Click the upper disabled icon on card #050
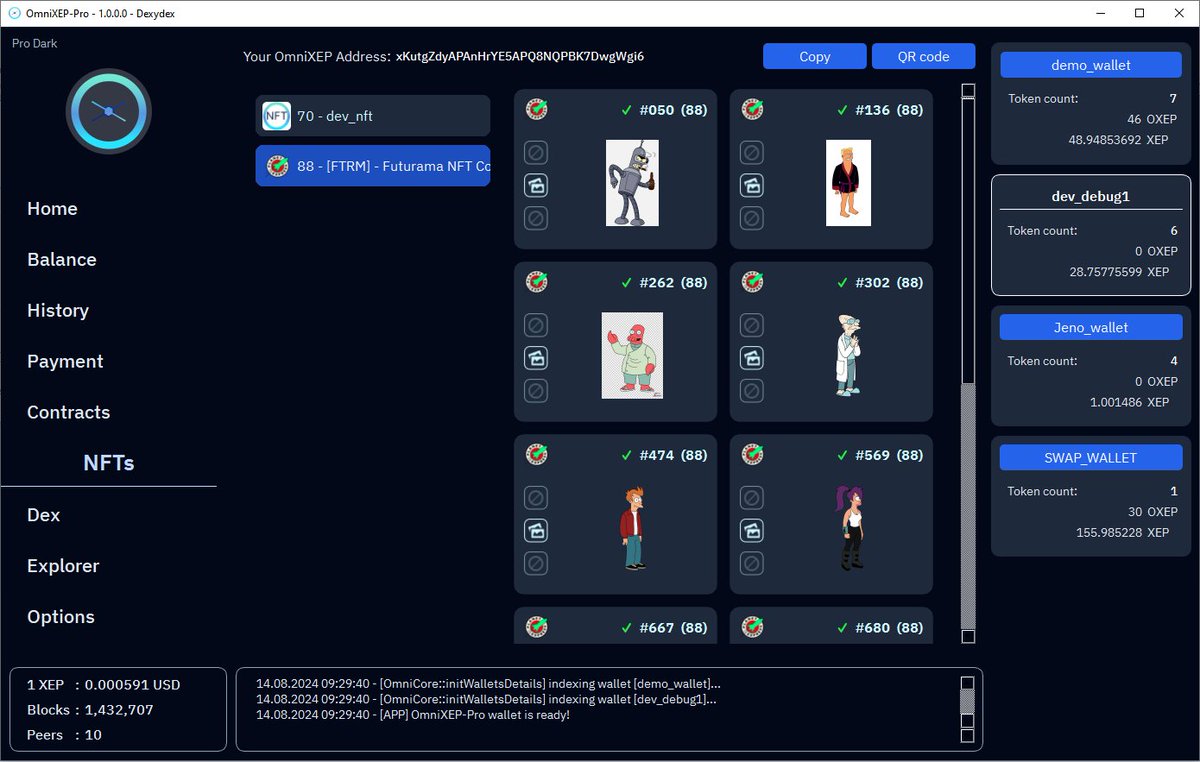Image resolution: width=1200 pixels, height=762 pixels. point(536,153)
